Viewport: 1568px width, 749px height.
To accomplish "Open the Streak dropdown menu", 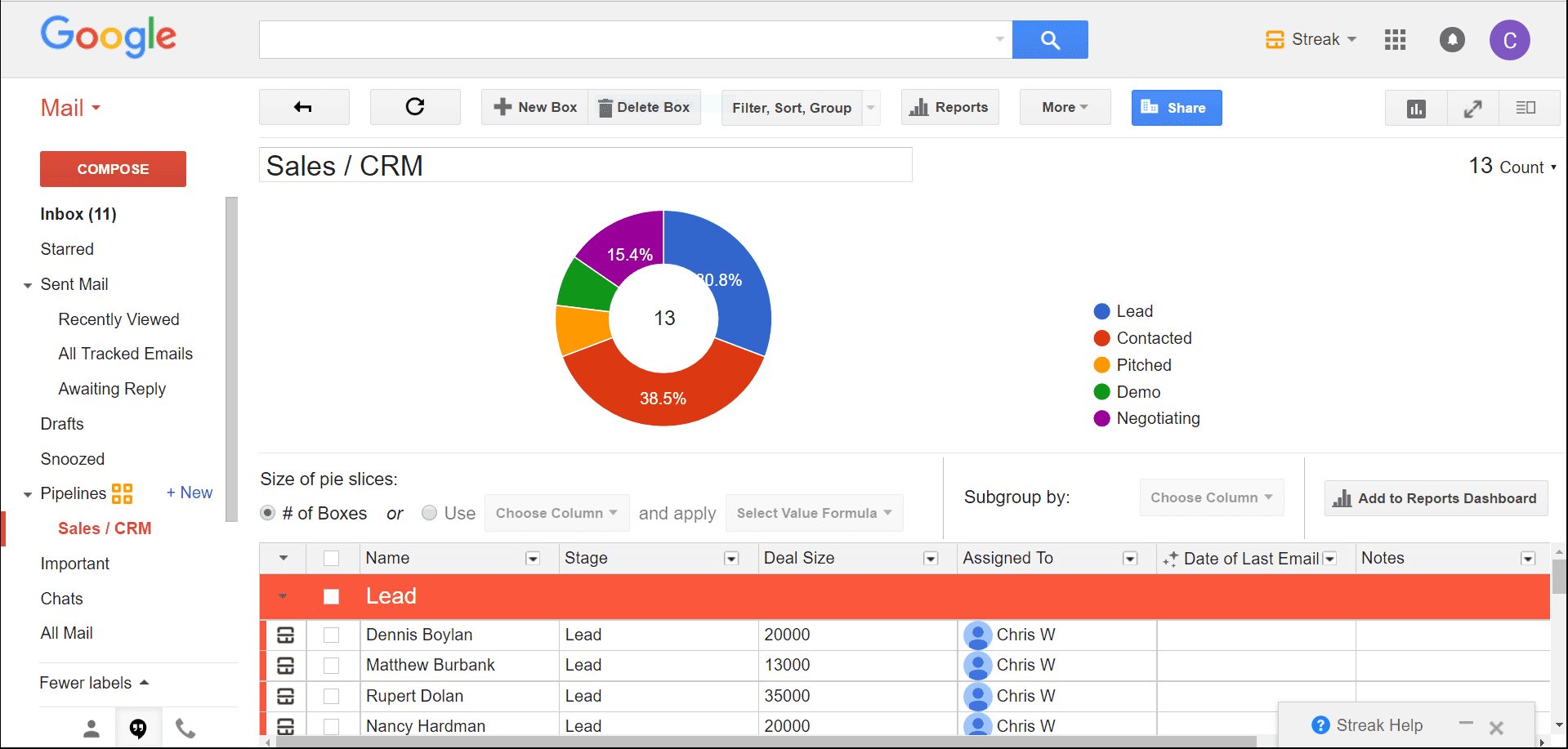I will point(1311,39).
